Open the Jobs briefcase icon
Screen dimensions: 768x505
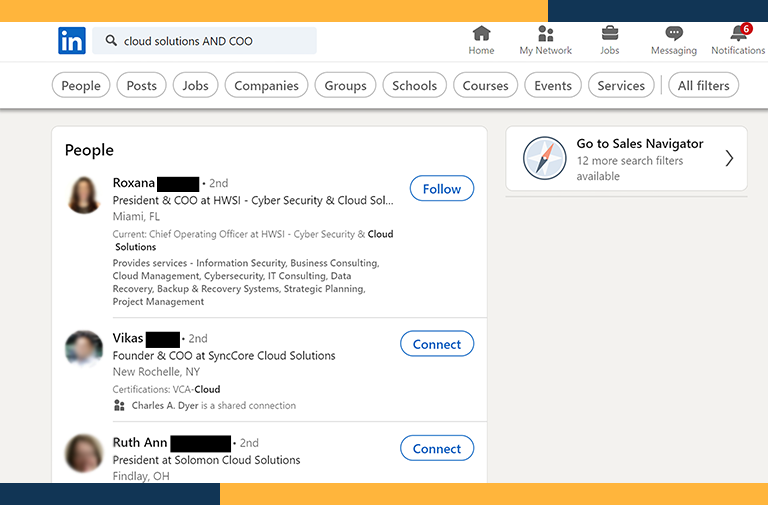point(610,33)
